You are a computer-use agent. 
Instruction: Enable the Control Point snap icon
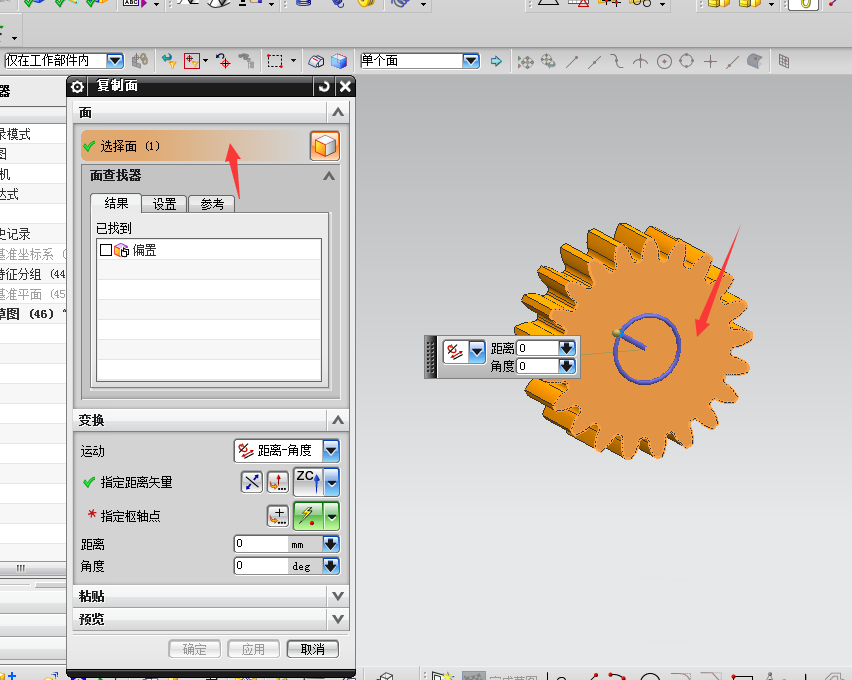click(x=617, y=61)
